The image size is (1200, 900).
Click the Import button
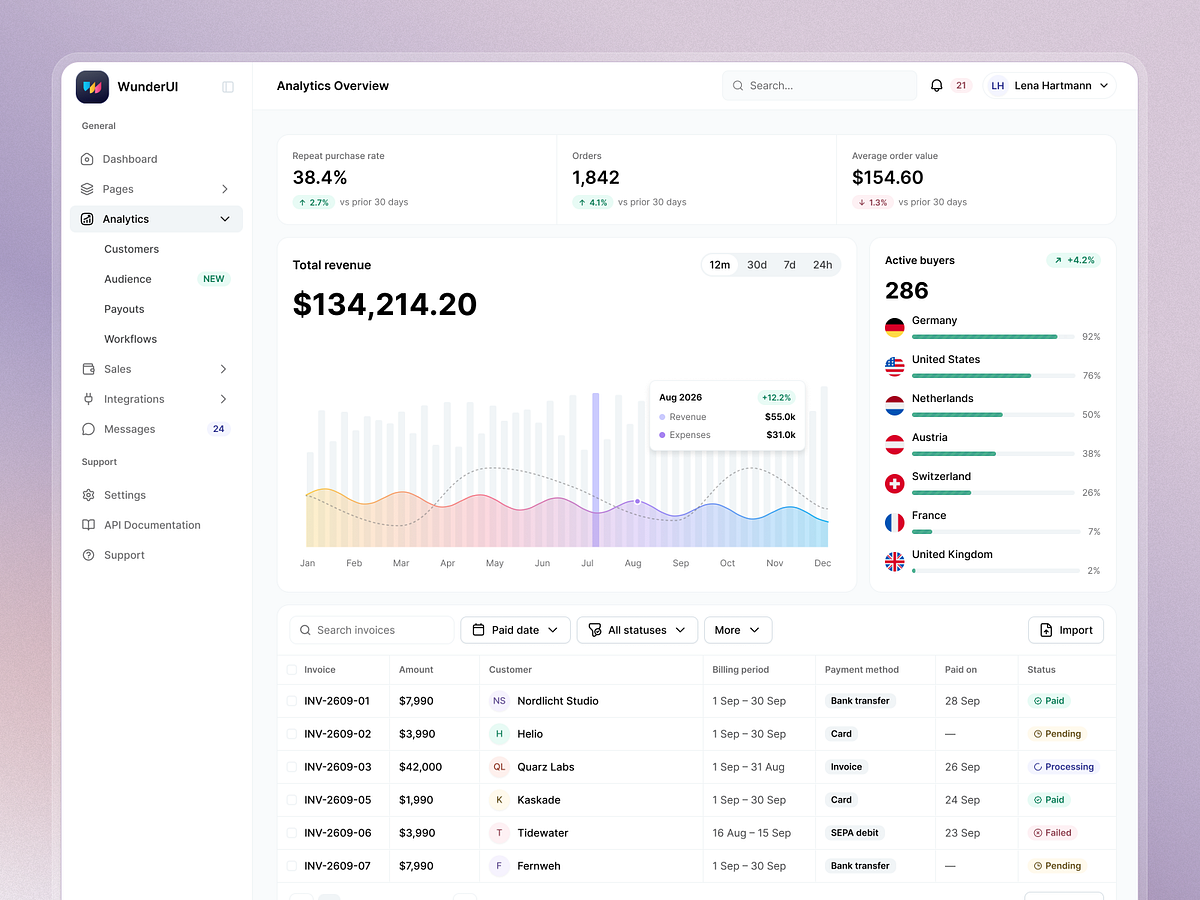pyautogui.click(x=1066, y=630)
